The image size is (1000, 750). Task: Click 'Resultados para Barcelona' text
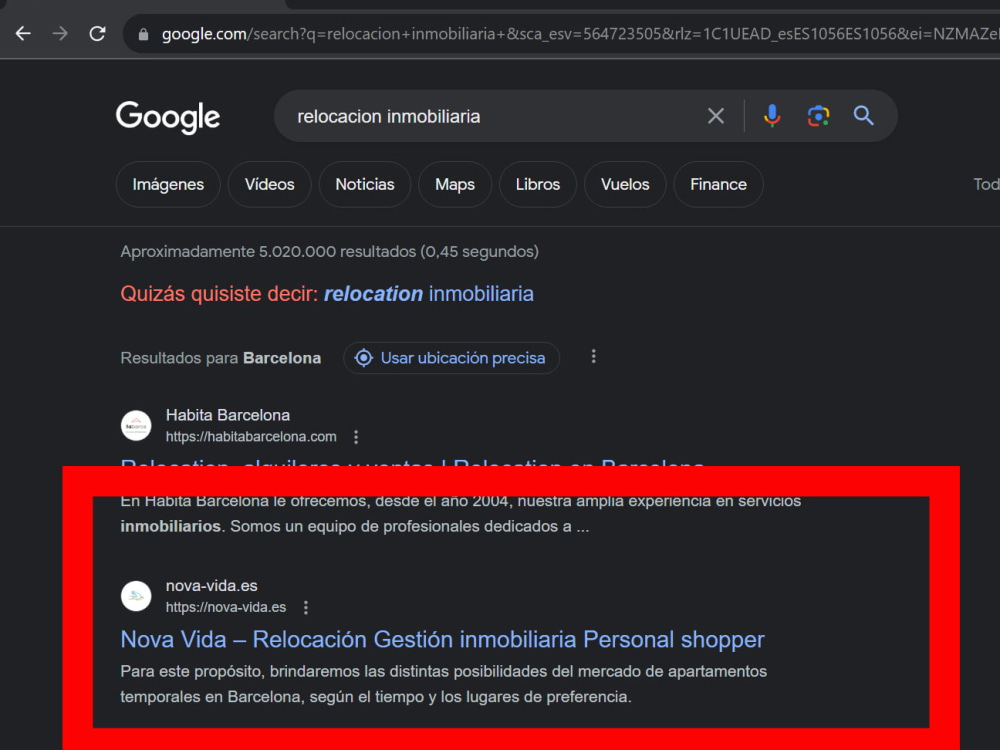(x=221, y=358)
